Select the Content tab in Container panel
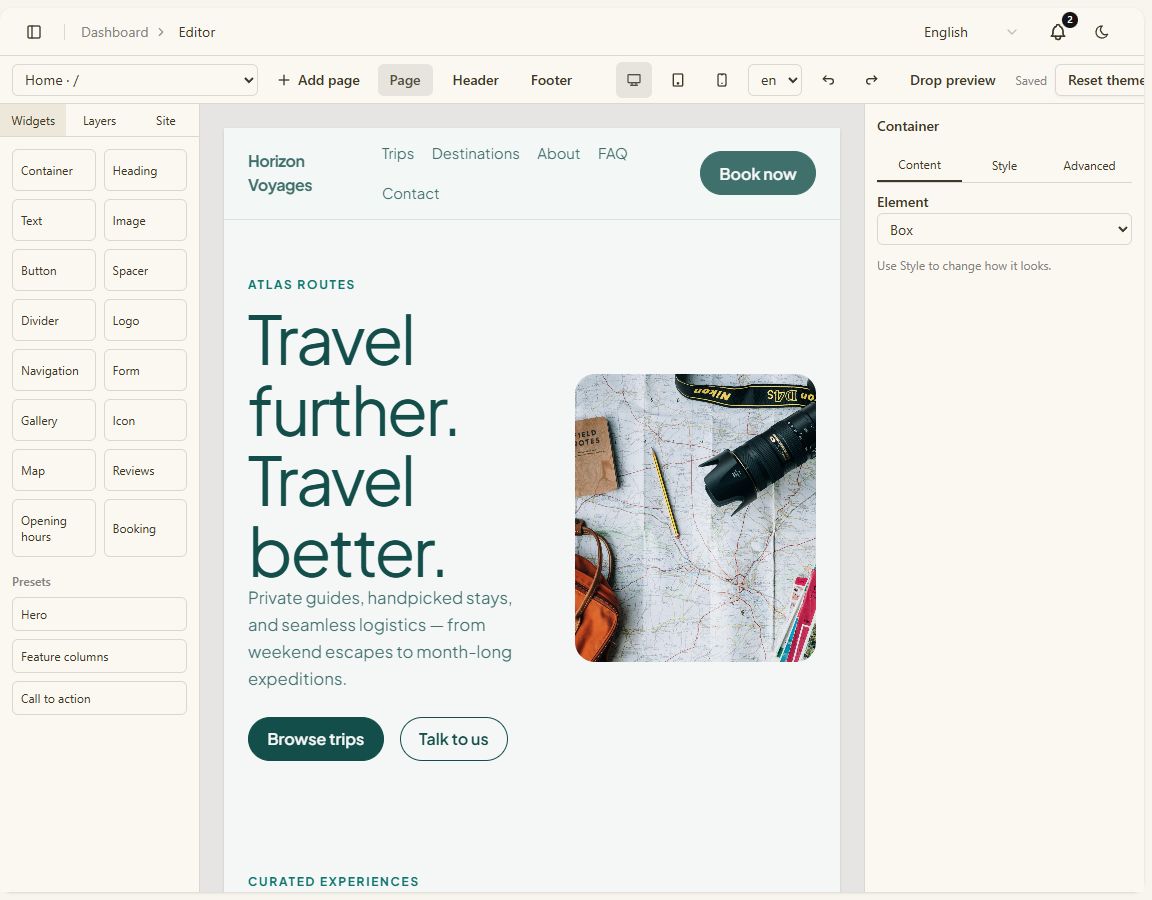Image resolution: width=1152 pixels, height=900 pixels. pos(919,165)
